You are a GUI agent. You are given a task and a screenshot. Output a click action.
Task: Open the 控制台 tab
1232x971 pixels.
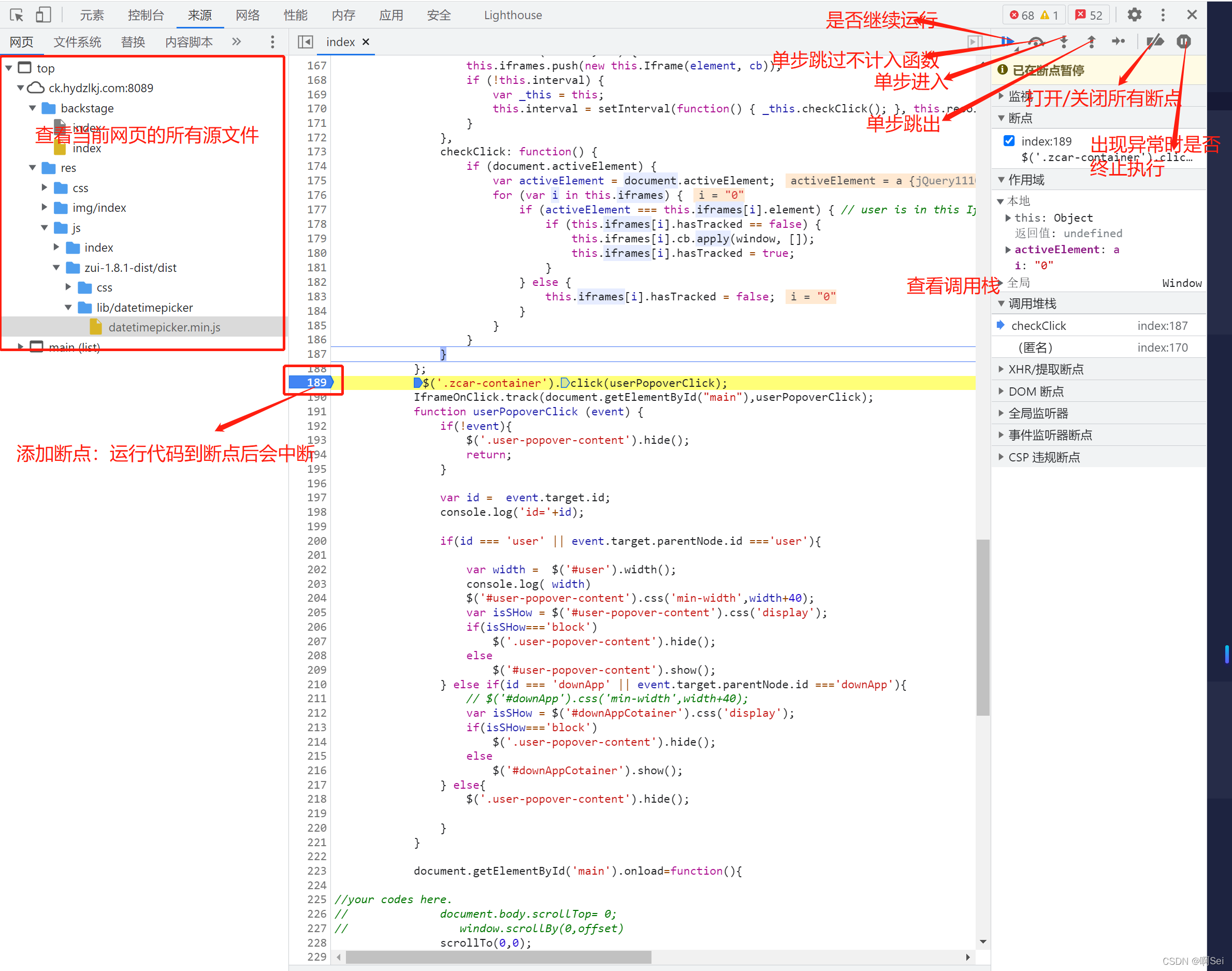click(x=146, y=15)
